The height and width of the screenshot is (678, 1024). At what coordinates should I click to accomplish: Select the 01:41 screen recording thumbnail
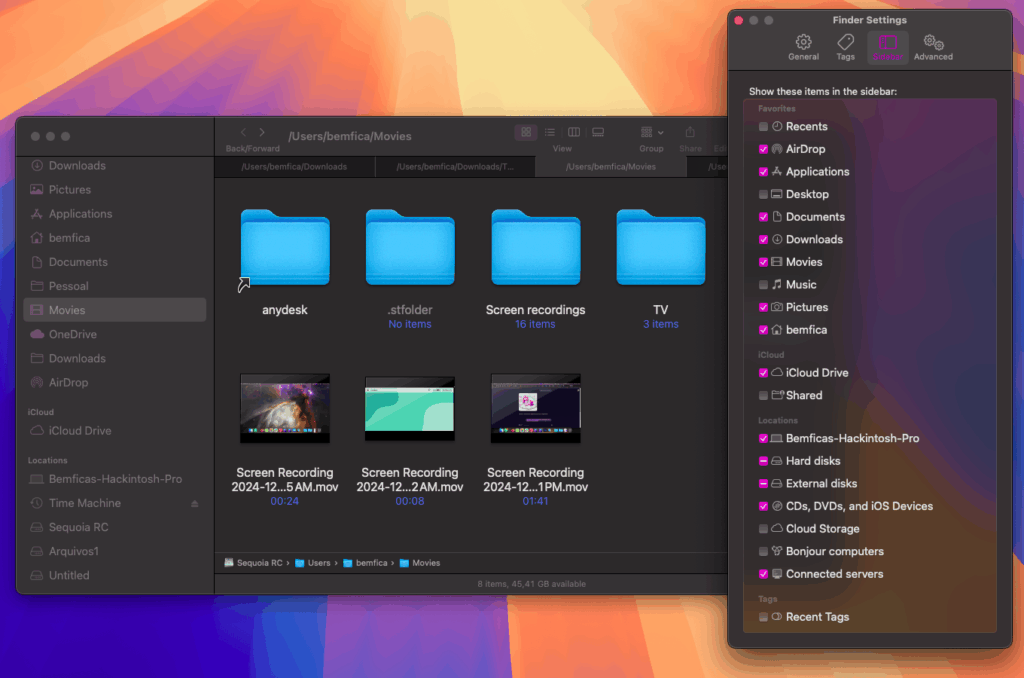pyautogui.click(x=535, y=409)
